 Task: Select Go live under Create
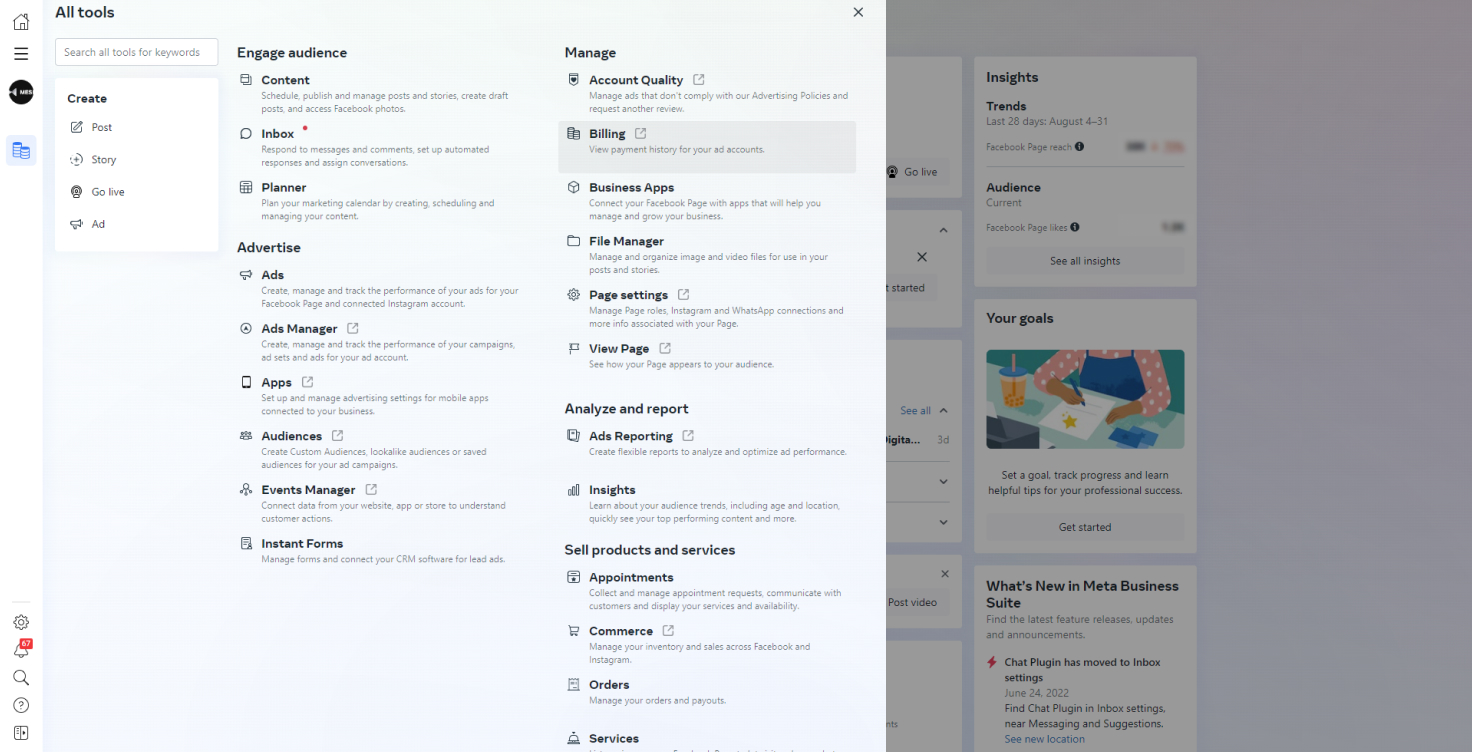pos(108,192)
